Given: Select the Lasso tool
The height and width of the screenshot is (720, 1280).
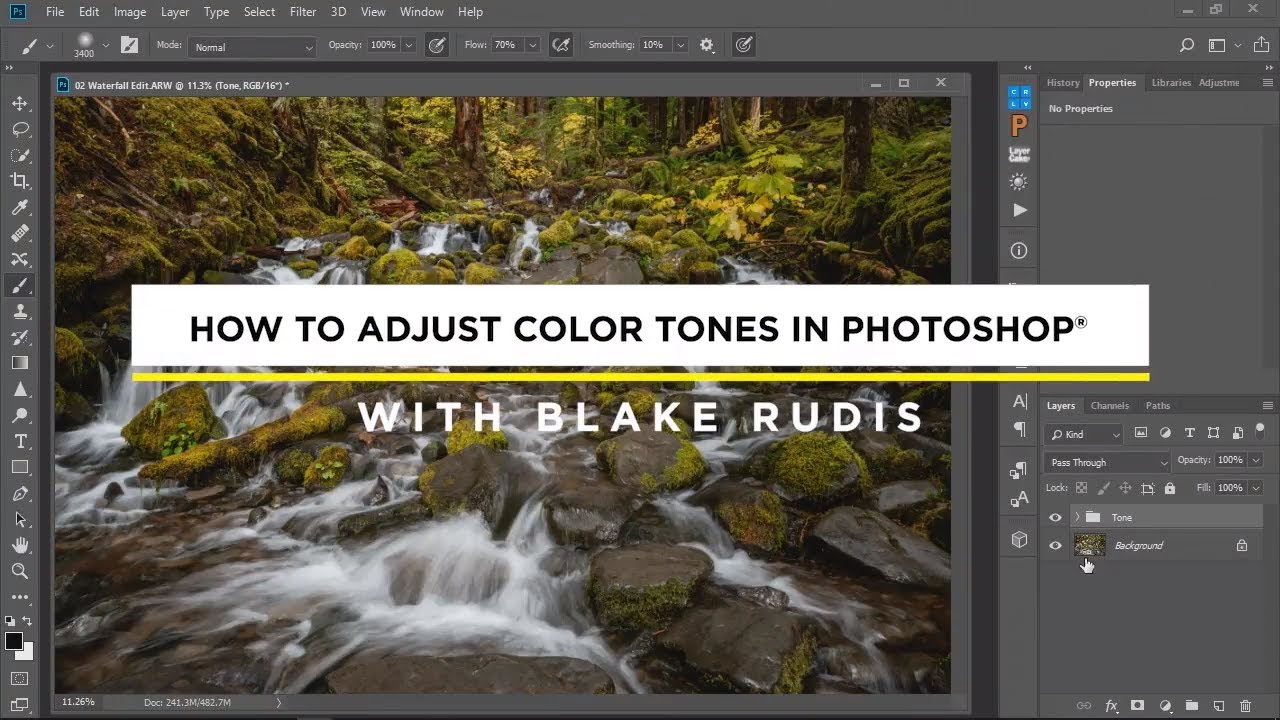Looking at the screenshot, I should (x=19, y=130).
